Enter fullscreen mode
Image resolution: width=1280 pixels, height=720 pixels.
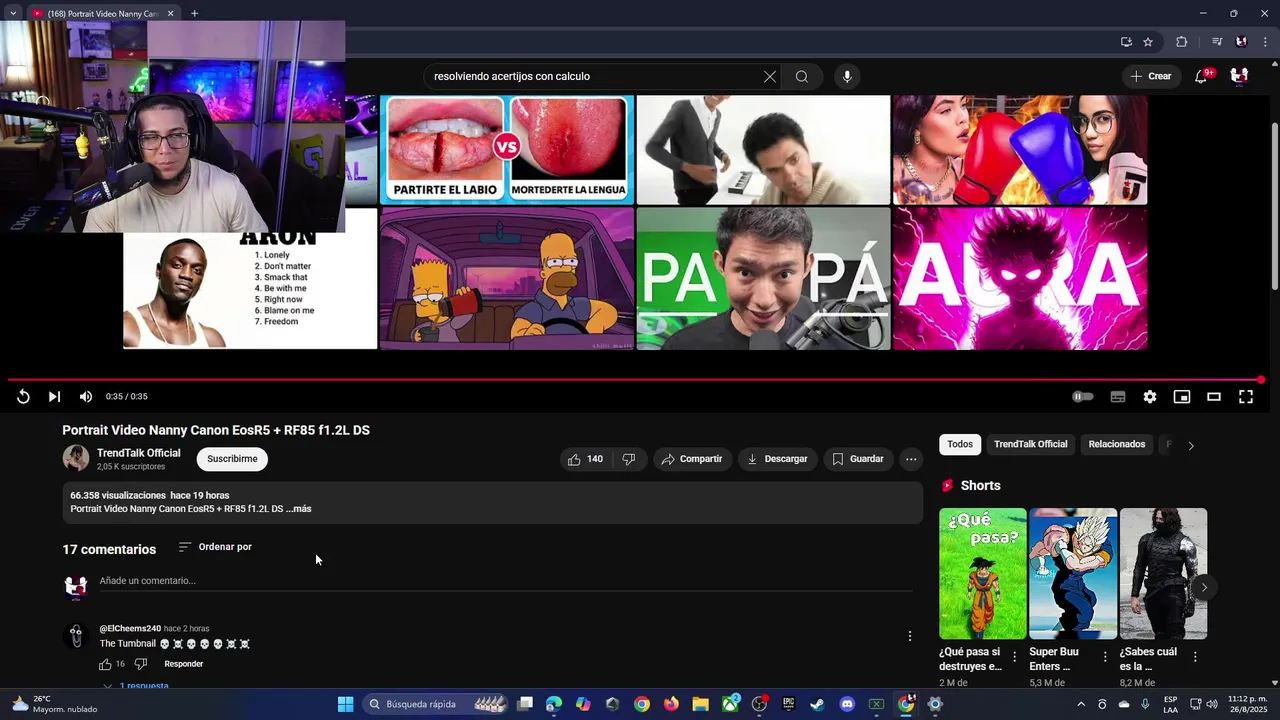(1246, 397)
